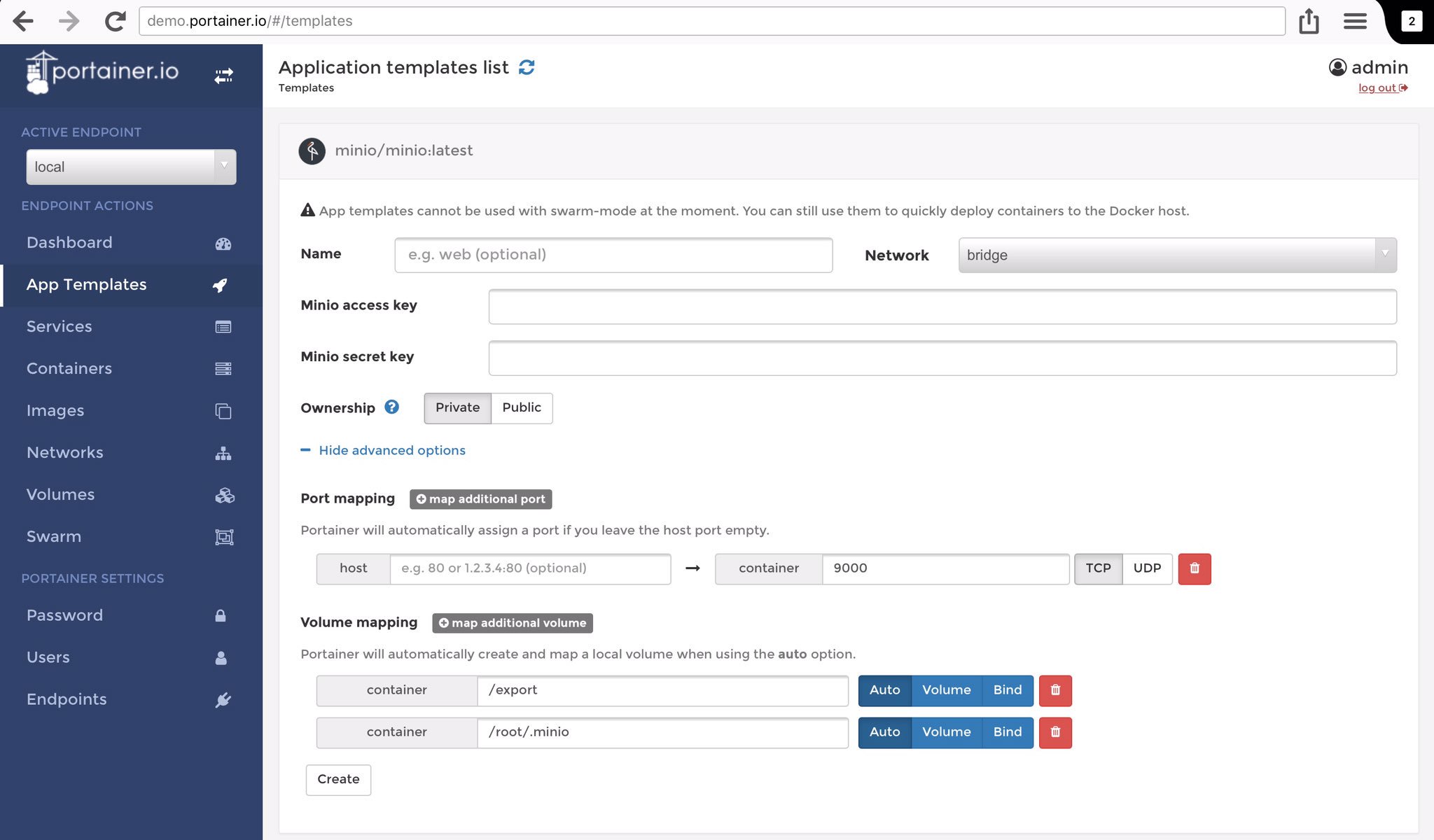Screen dimensions: 1434x840
Task: Choose Volume option for /root/.minio
Action: click(x=946, y=732)
